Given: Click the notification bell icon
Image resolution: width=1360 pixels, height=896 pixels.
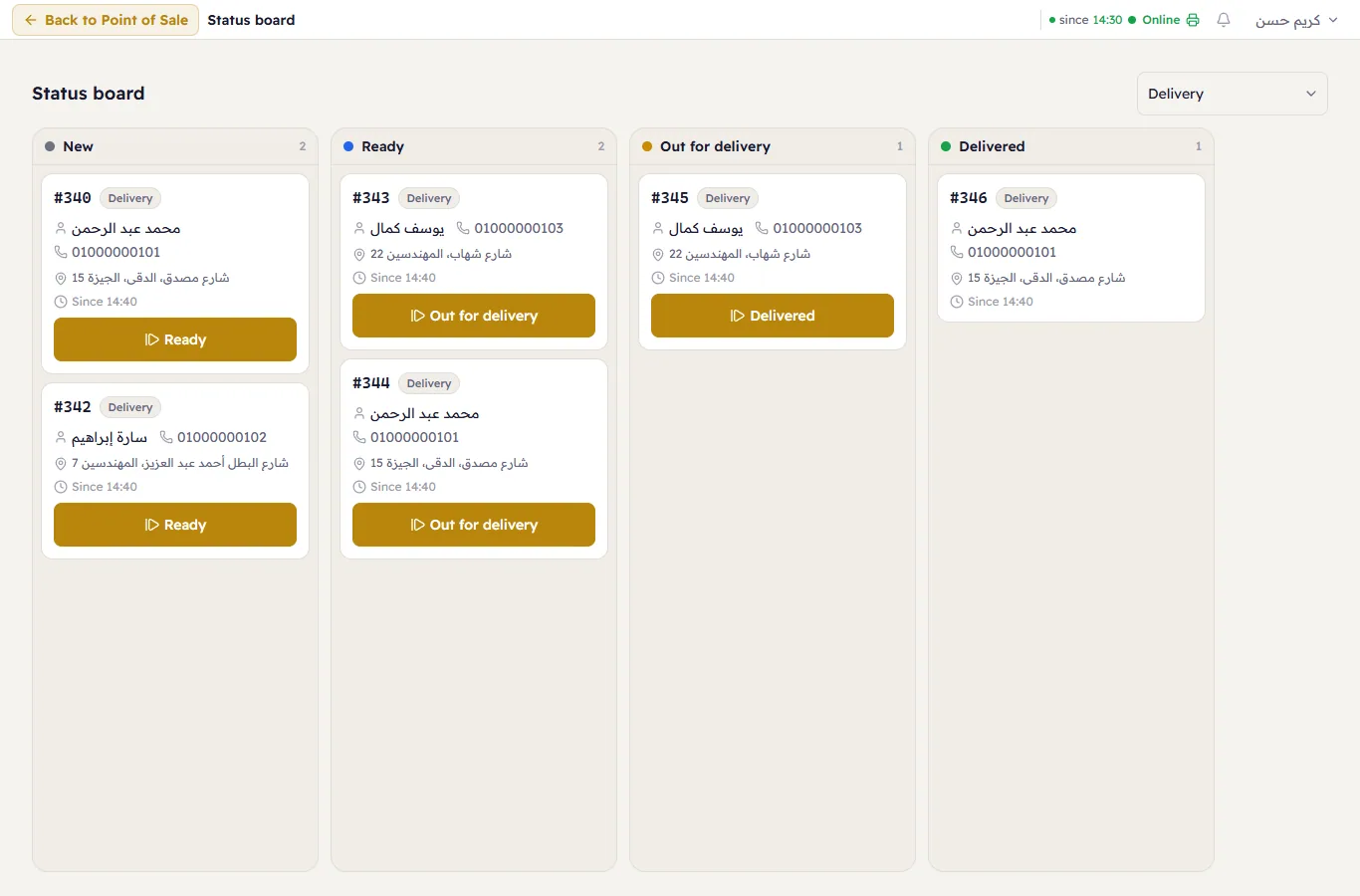Looking at the screenshot, I should coord(1224,20).
